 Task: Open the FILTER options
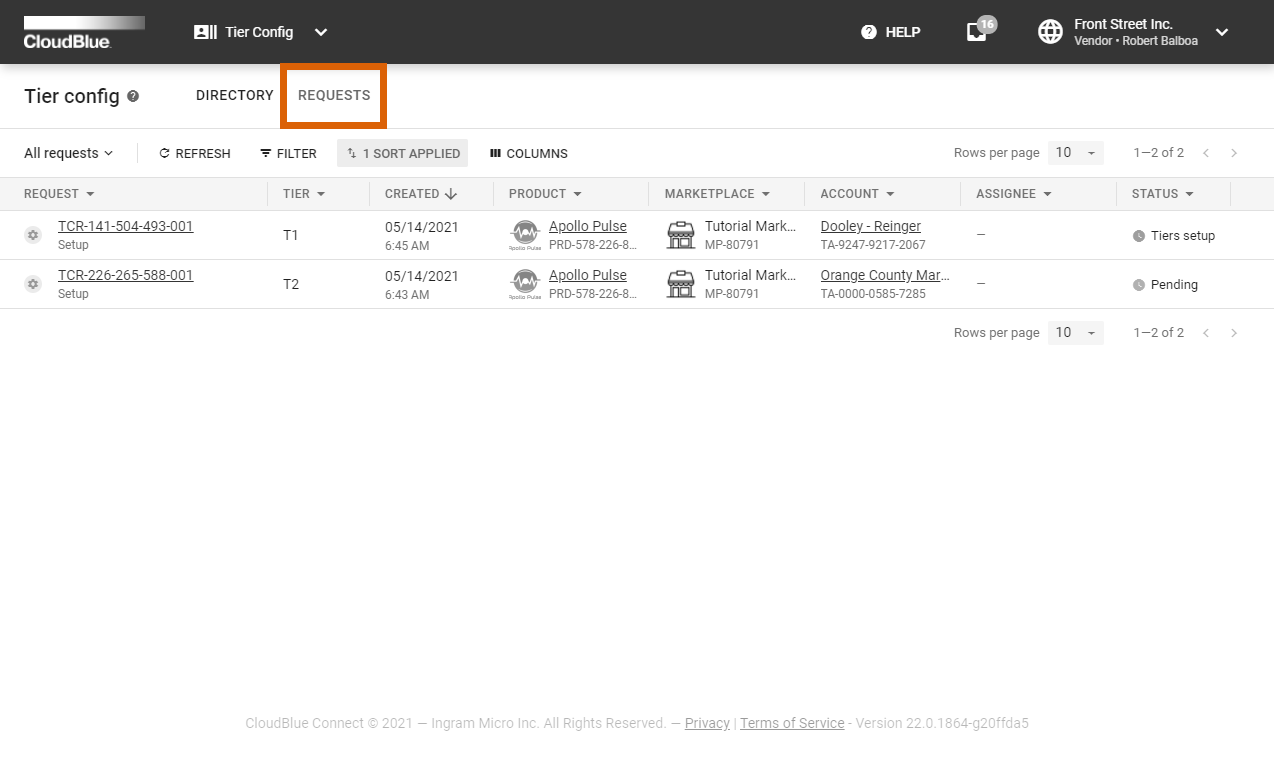click(288, 153)
